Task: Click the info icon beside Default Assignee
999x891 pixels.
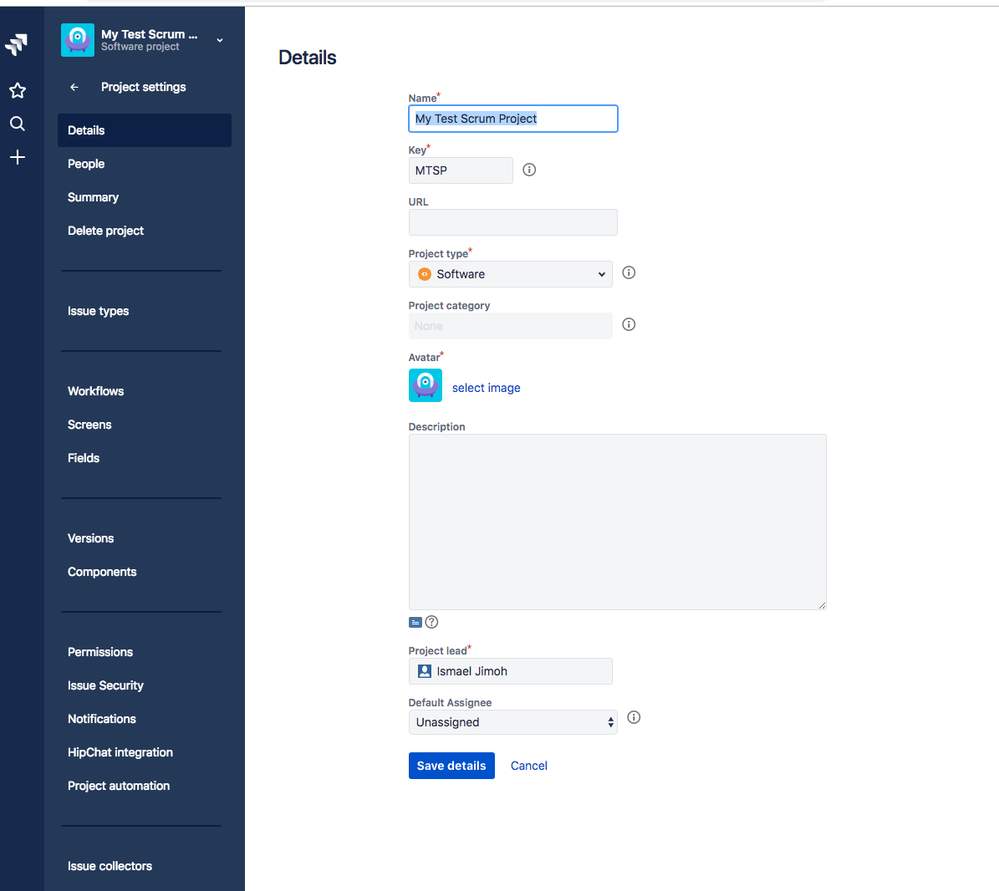Action: point(633,717)
